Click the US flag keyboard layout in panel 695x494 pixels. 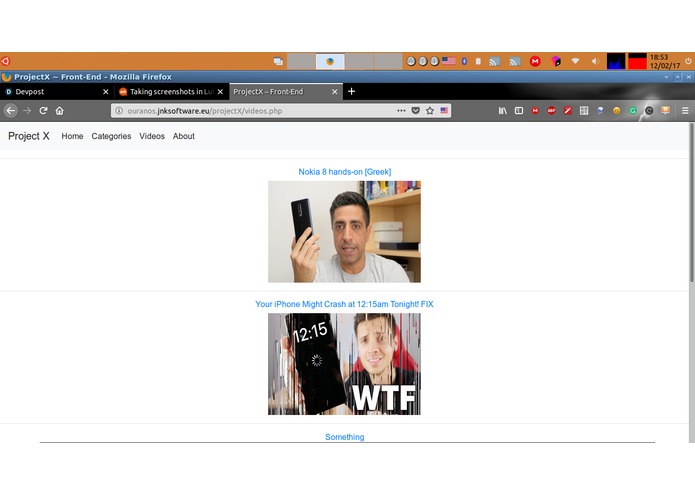click(449, 61)
